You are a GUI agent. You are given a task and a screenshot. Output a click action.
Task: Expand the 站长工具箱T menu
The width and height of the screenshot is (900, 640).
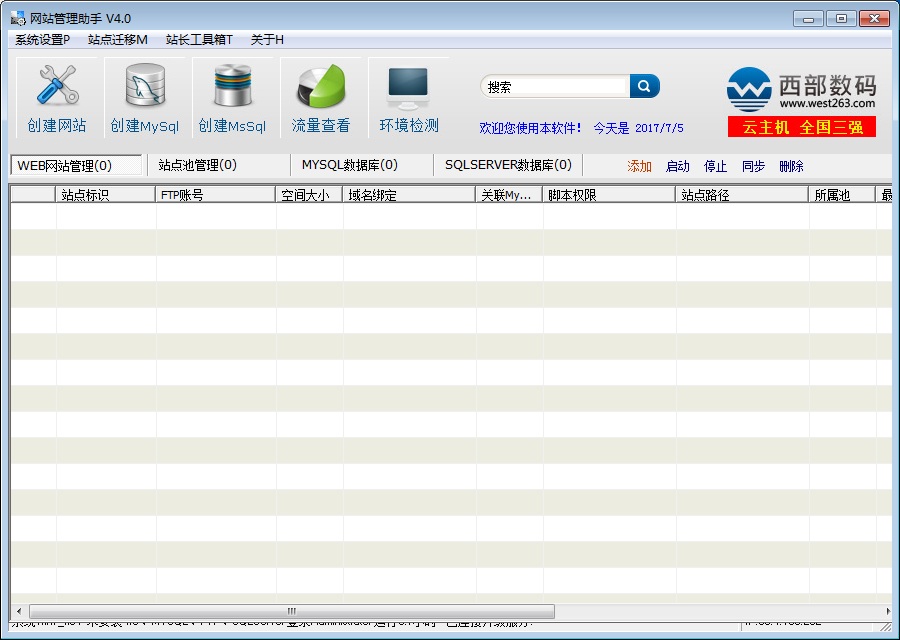click(199, 40)
